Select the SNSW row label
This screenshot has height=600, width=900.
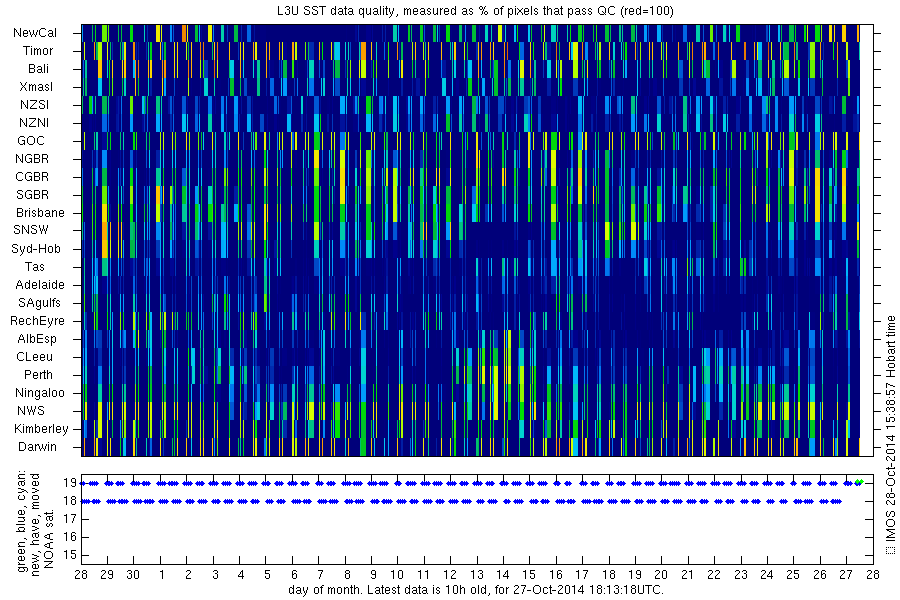tap(31, 230)
